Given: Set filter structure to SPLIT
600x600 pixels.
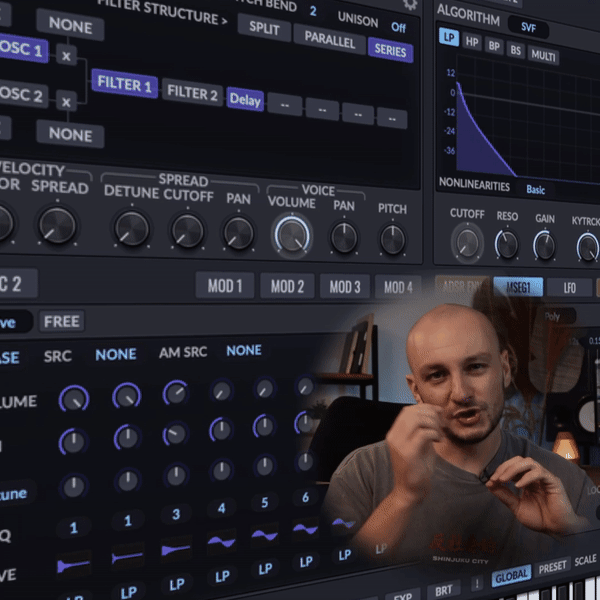Looking at the screenshot, I should pos(264,28).
